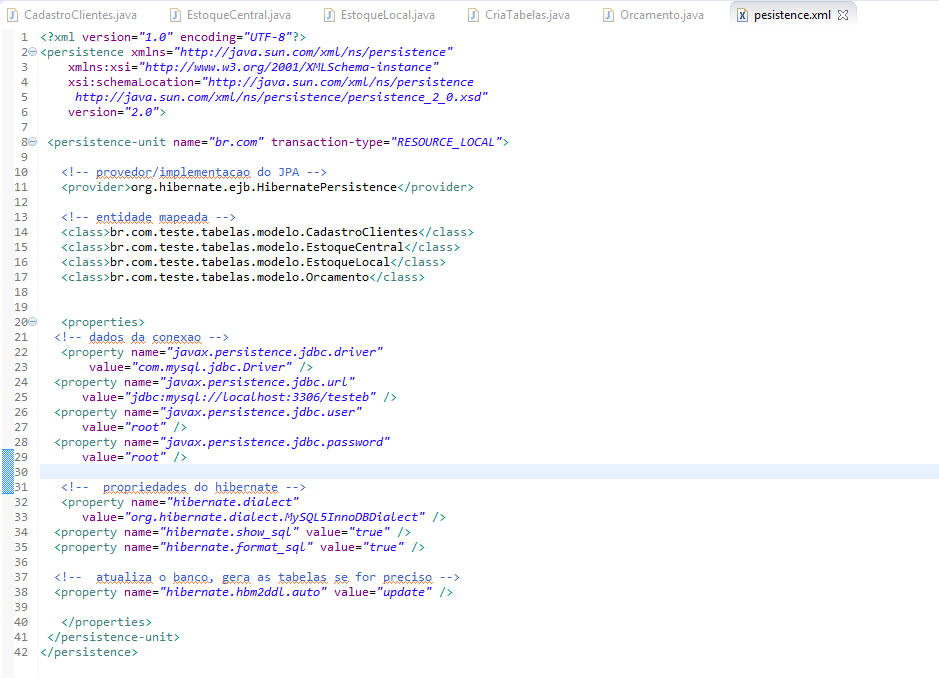Click value="root" on line 27
939x678 pixels.
[124, 427]
